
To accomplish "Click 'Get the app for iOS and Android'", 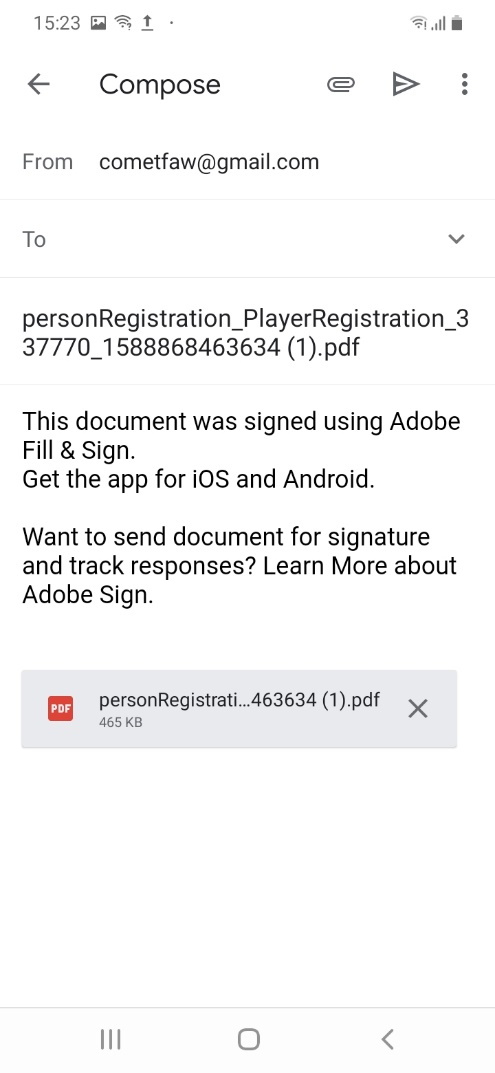I will tap(199, 479).
